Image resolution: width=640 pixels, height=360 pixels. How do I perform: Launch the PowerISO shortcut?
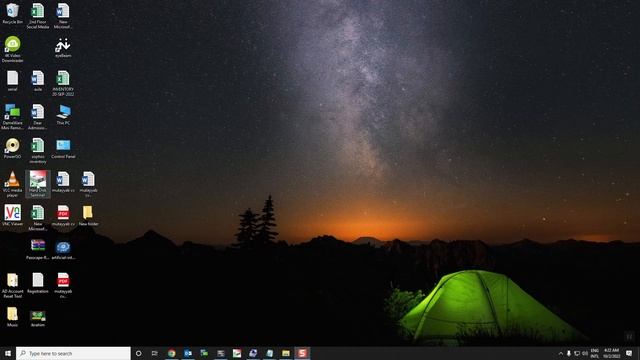coord(12,148)
